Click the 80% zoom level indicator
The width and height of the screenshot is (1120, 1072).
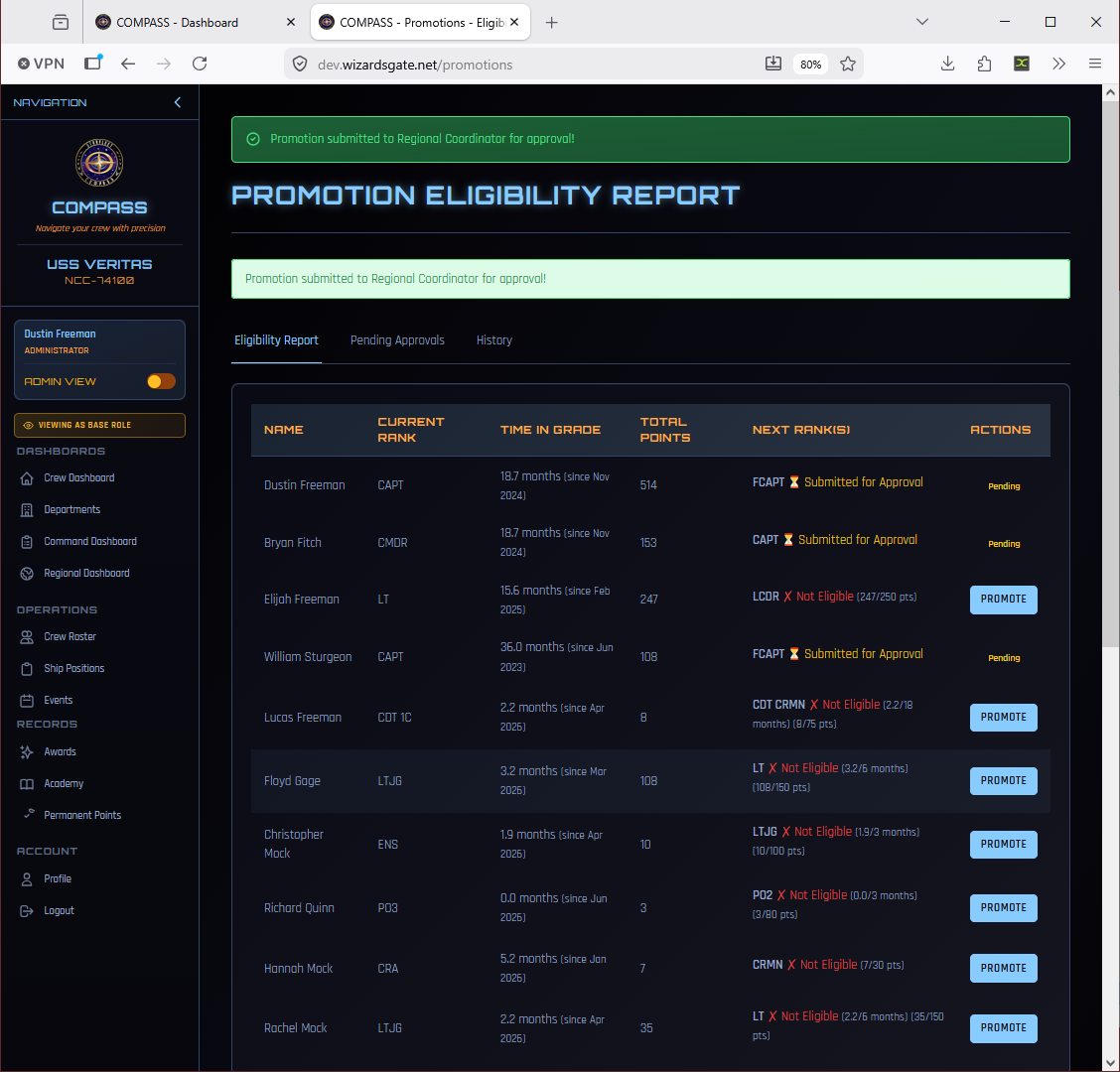[810, 65]
